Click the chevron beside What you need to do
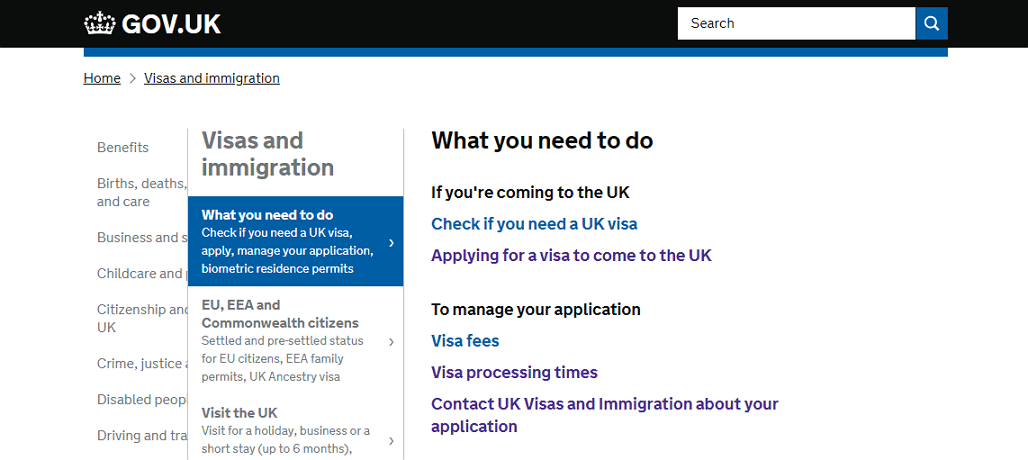 click(x=391, y=242)
